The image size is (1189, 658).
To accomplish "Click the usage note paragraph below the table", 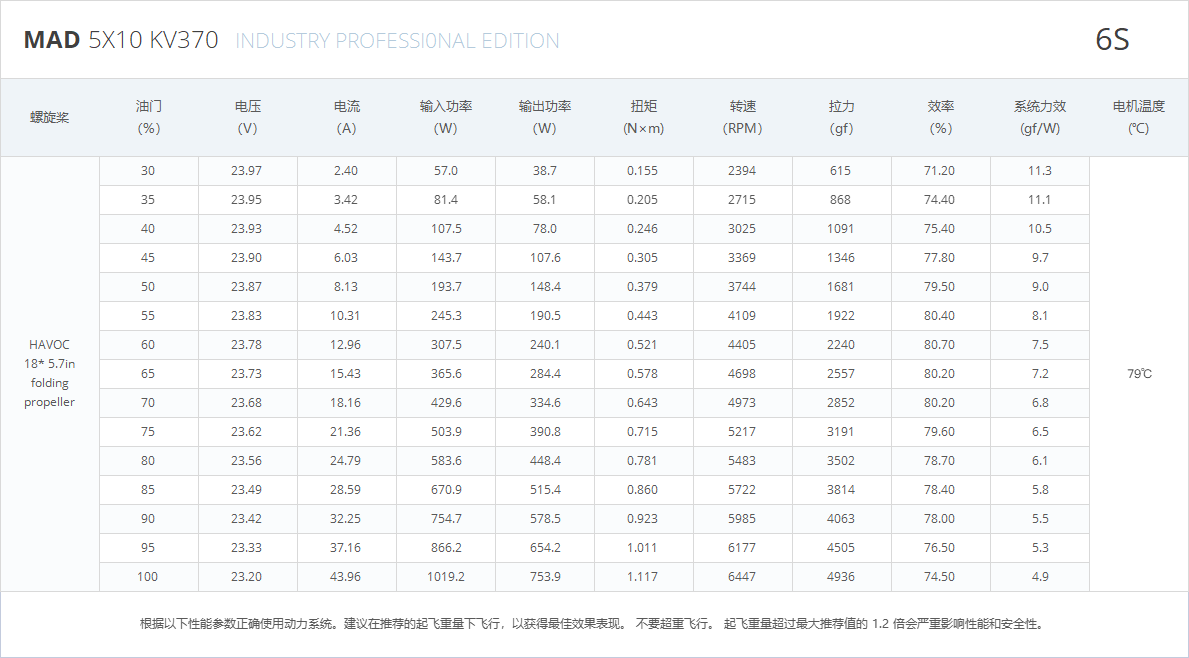I will tap(594, 624).
